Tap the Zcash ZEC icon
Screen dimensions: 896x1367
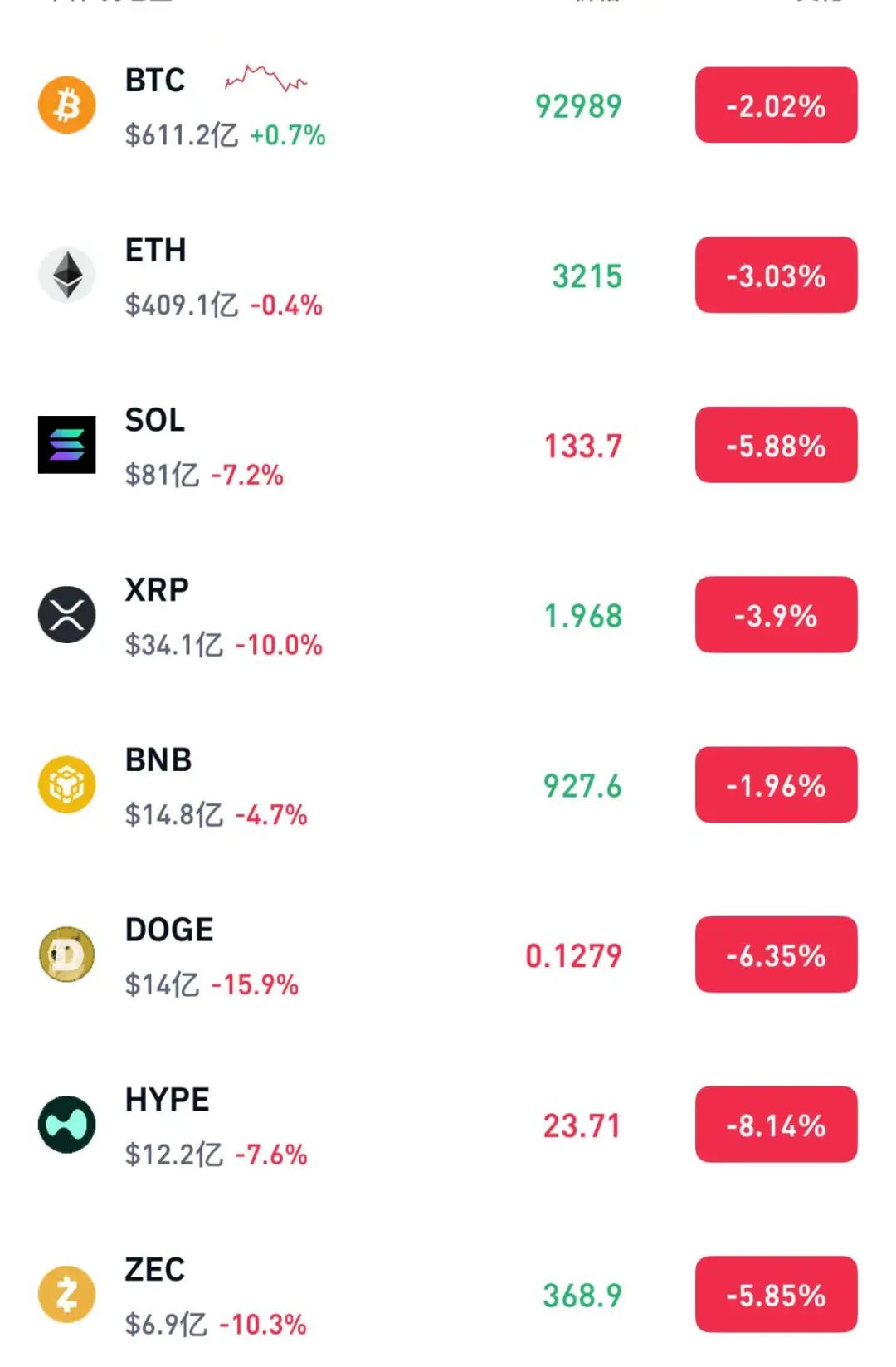(67, 1294)
